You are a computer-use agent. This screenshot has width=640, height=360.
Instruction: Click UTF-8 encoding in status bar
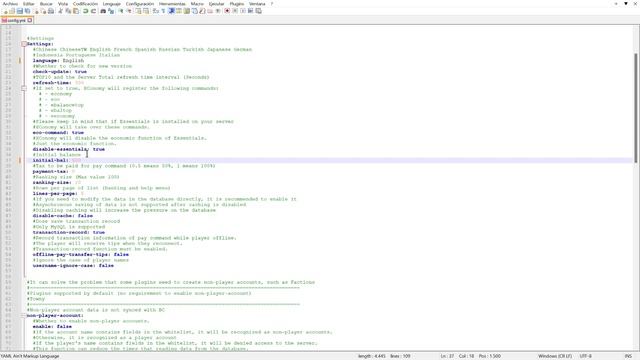point(585,356)
